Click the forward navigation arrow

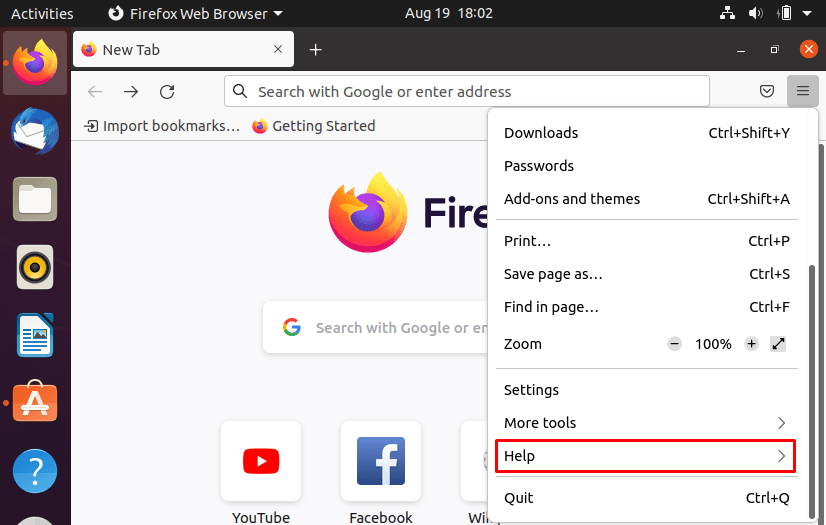pos(131,92)
